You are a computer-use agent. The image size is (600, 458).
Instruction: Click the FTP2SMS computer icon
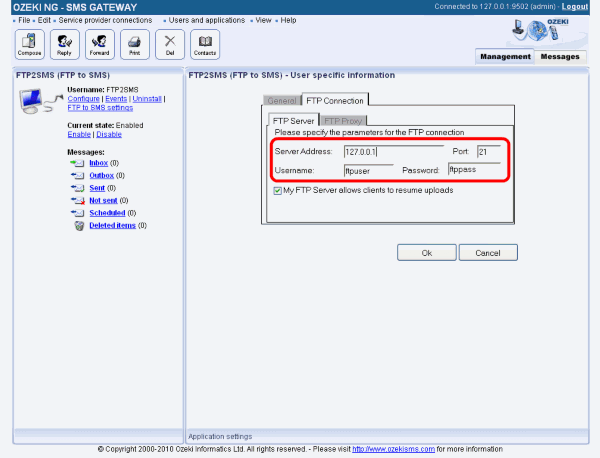[x=40, y=101]
